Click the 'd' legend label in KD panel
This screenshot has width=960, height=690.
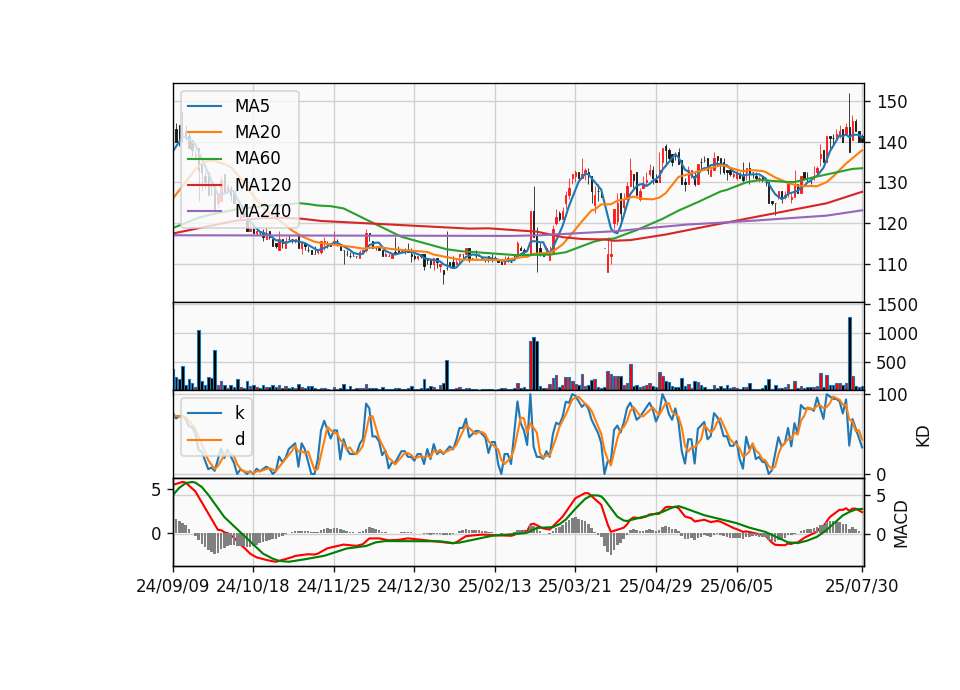pyautogui.click(x=240, y=440)
